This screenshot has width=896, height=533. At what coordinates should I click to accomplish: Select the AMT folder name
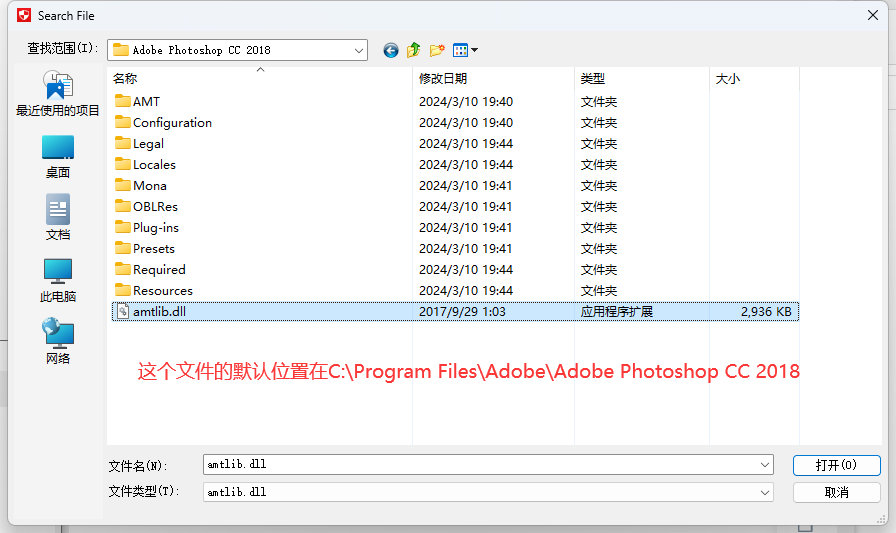coord(146,102)
